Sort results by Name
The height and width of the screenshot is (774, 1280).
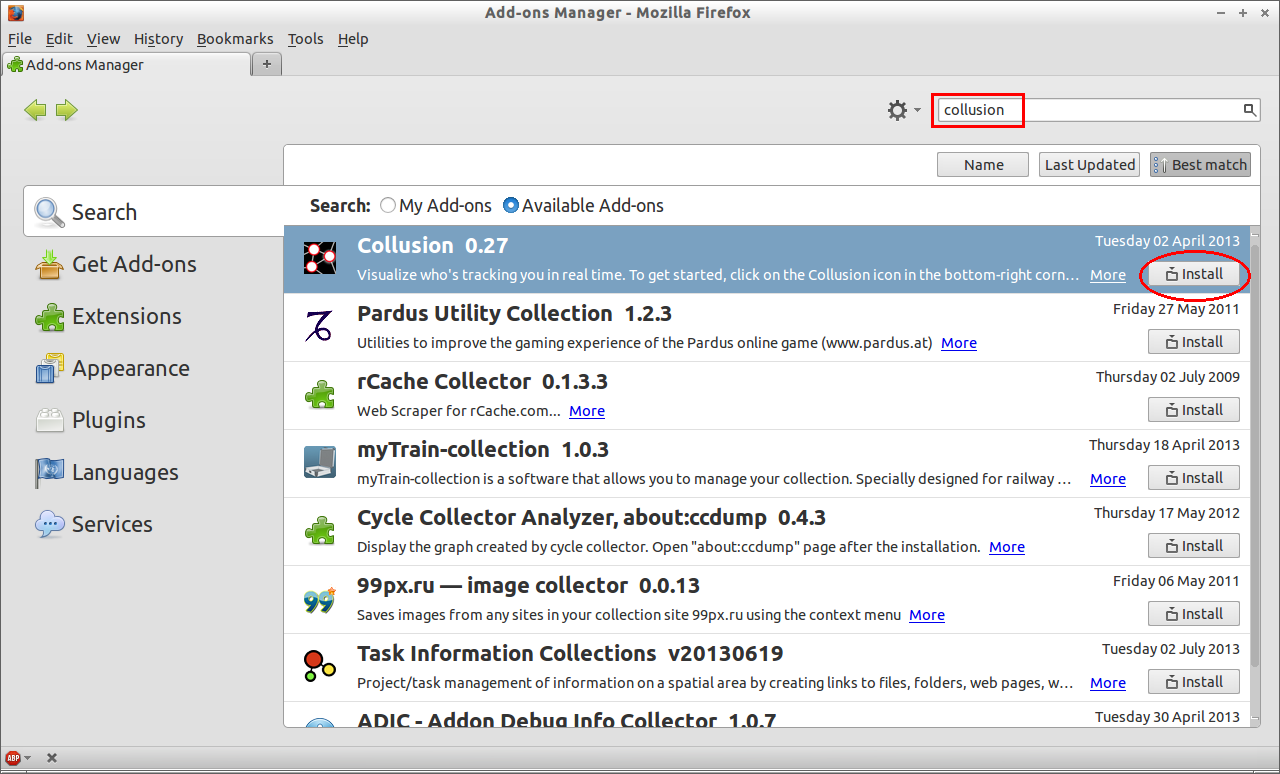point(983,165)
